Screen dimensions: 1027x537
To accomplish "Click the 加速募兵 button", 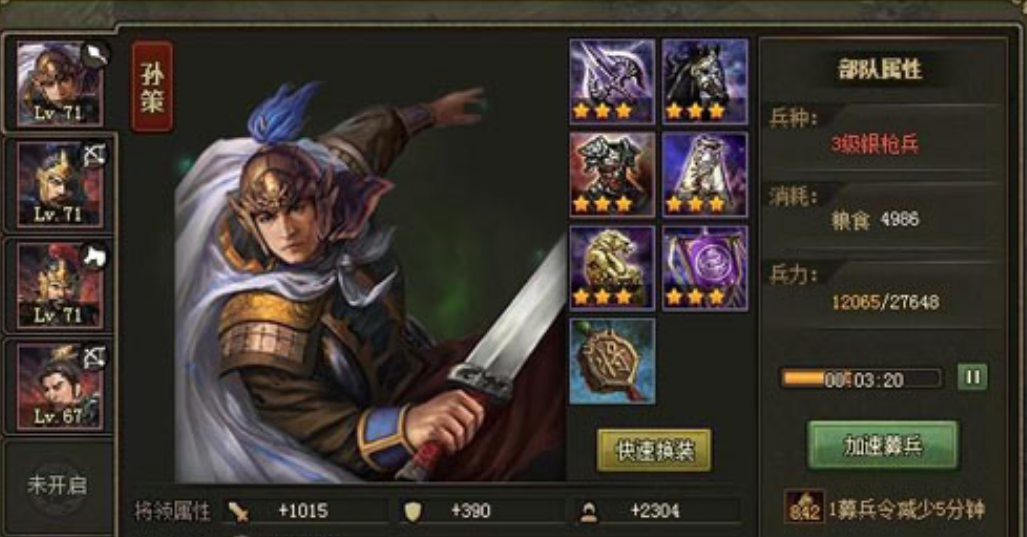I will (882, 446).
